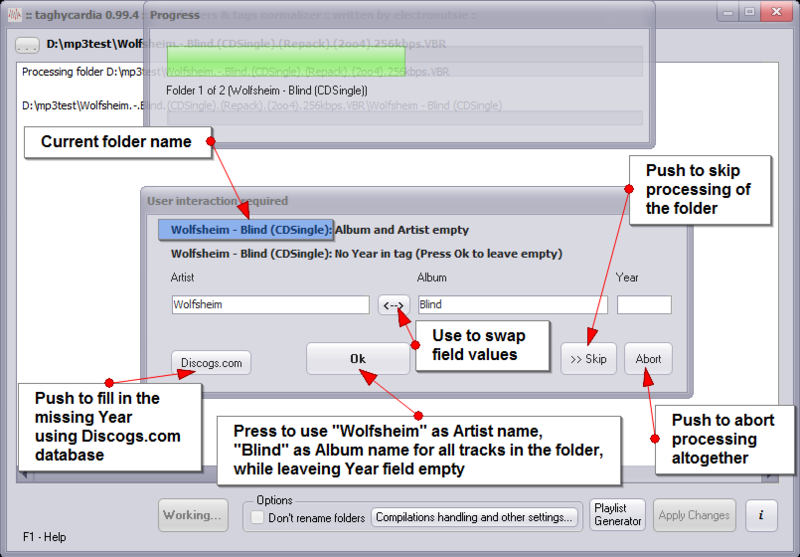Click the Discogs.com button
This screenshot has height=557, width=800.
[x=211, y=363]
